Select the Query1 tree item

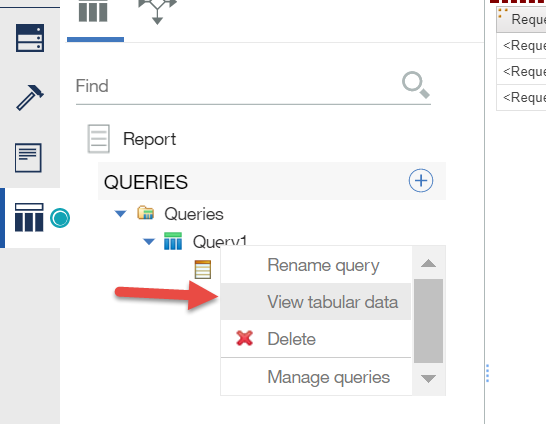tap(220, 241)
